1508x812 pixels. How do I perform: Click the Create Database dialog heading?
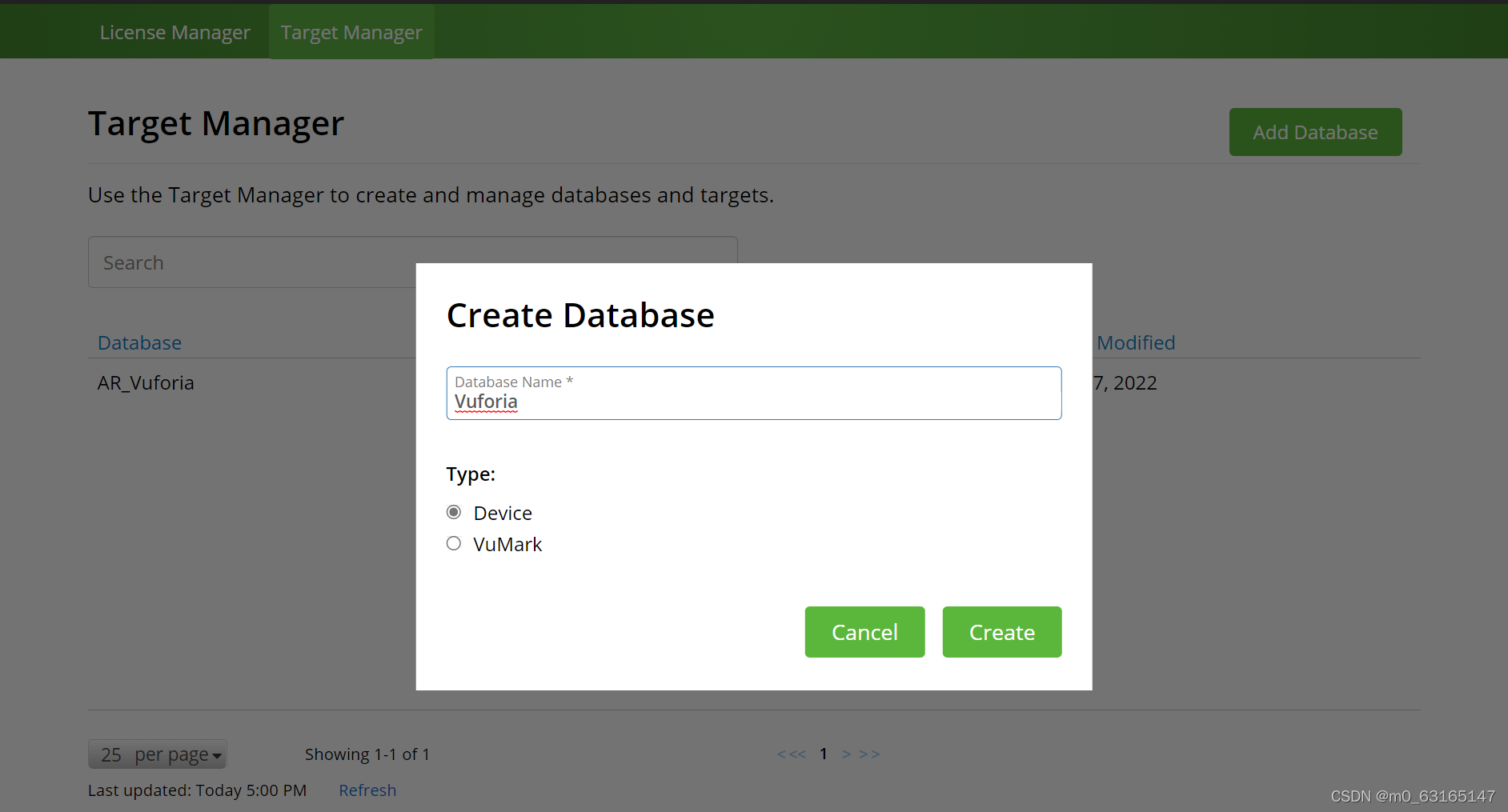point(580,315)
